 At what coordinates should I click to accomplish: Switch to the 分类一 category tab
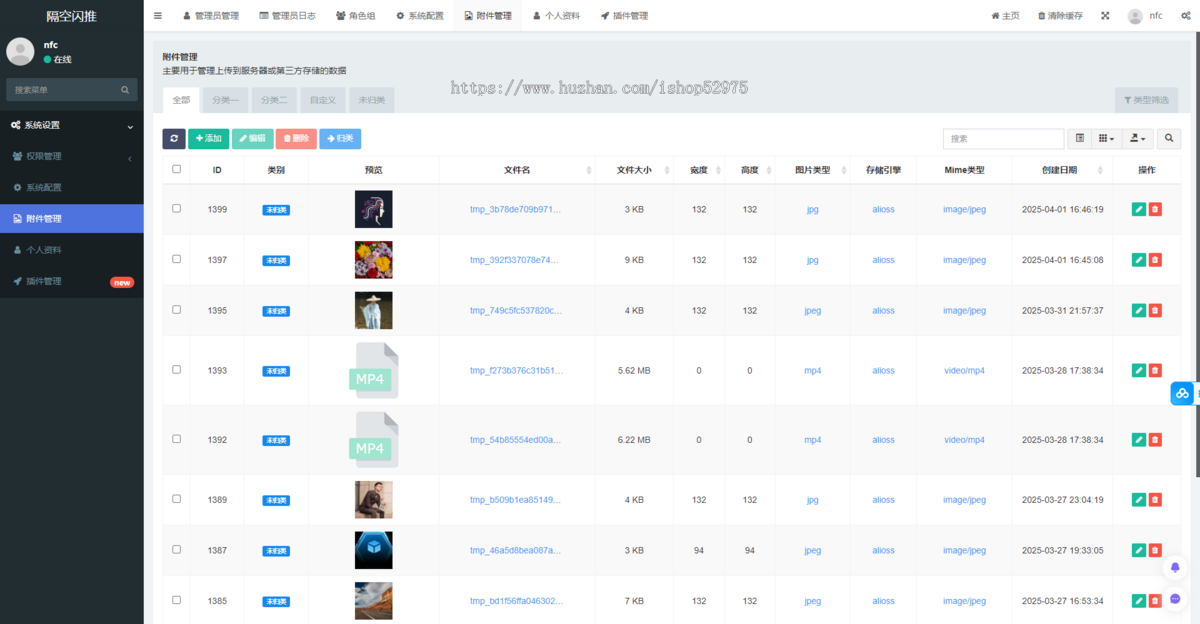point(225,100)
